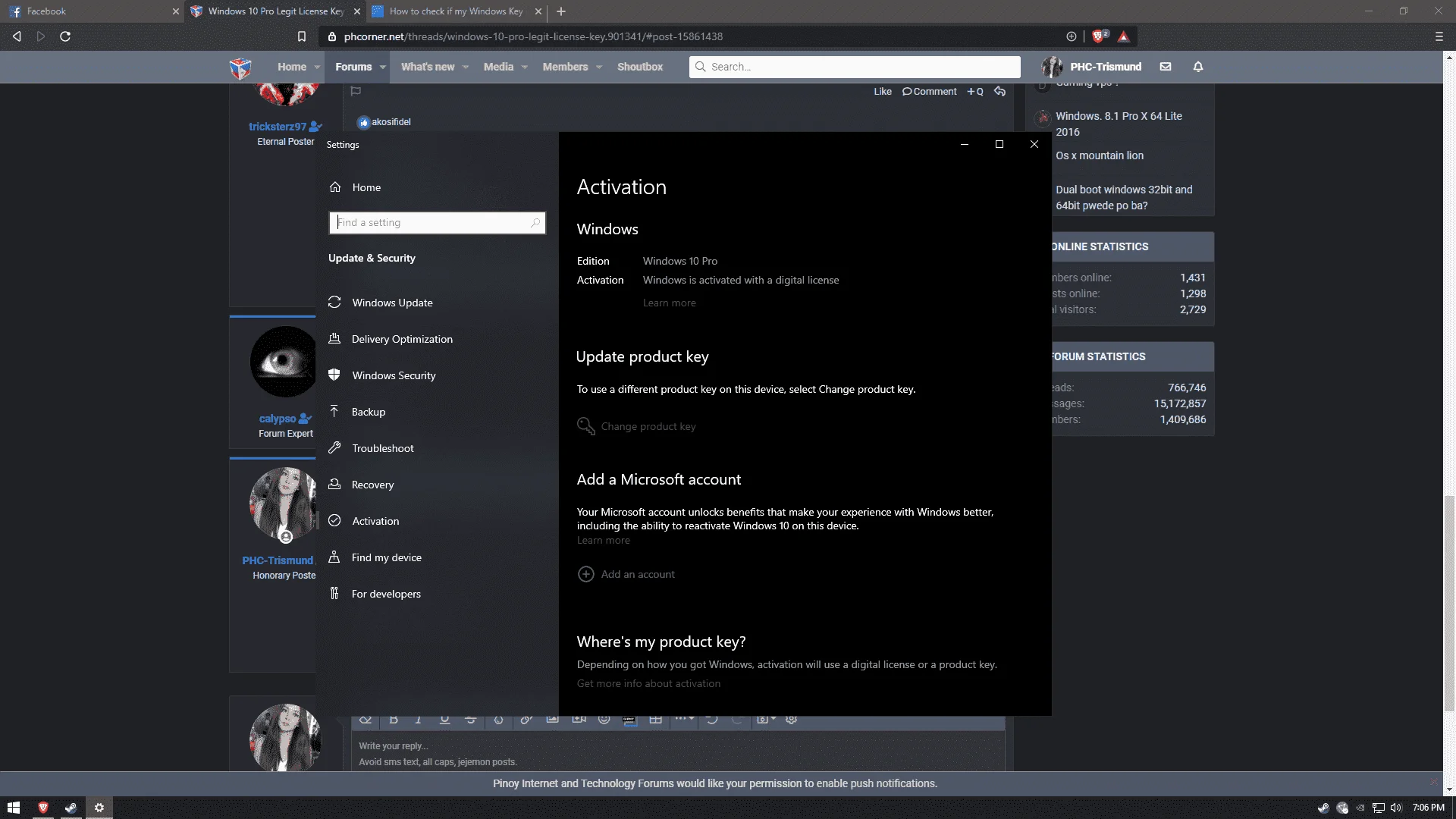Open tricksterz97 user profile link
Screen dimensions: 1456x819
[x=278, y=127]
